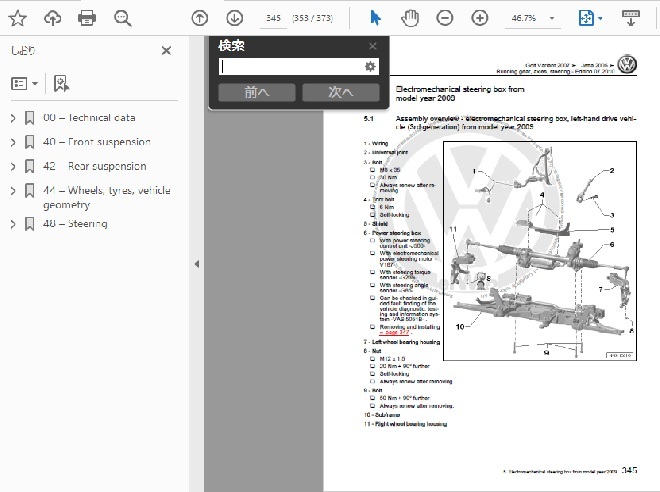Click the VW logo in page header
This screenshot has height=492, width=660.
627,65
